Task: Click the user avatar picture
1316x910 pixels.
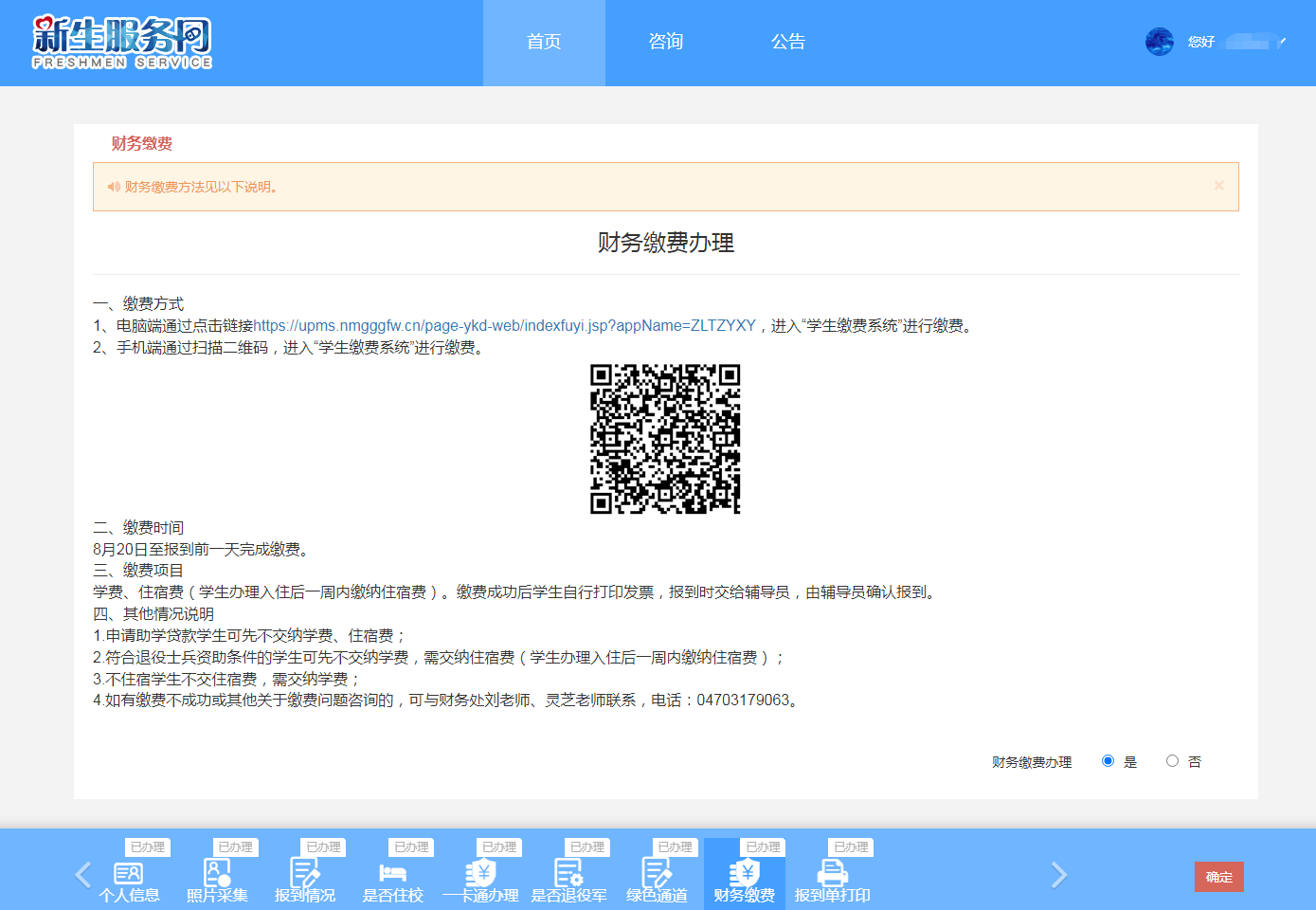Action: [x=1160, y=42]
